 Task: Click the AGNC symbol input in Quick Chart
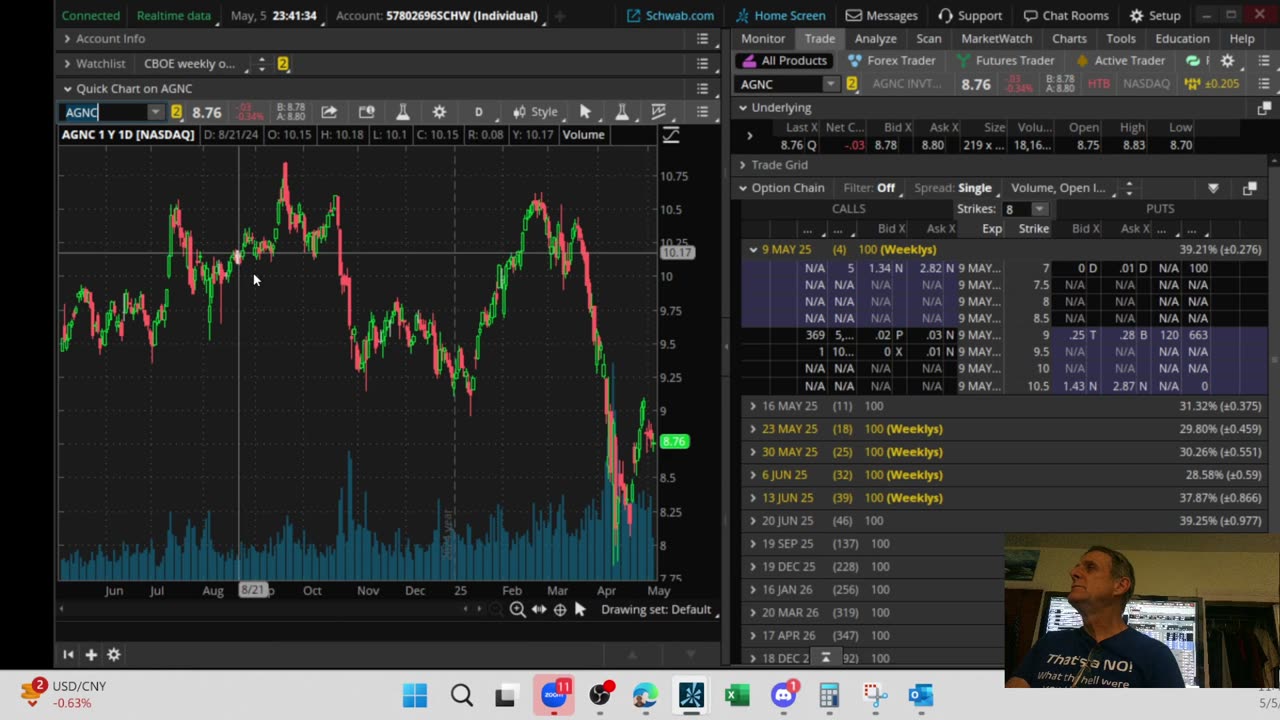click(106, 112)
